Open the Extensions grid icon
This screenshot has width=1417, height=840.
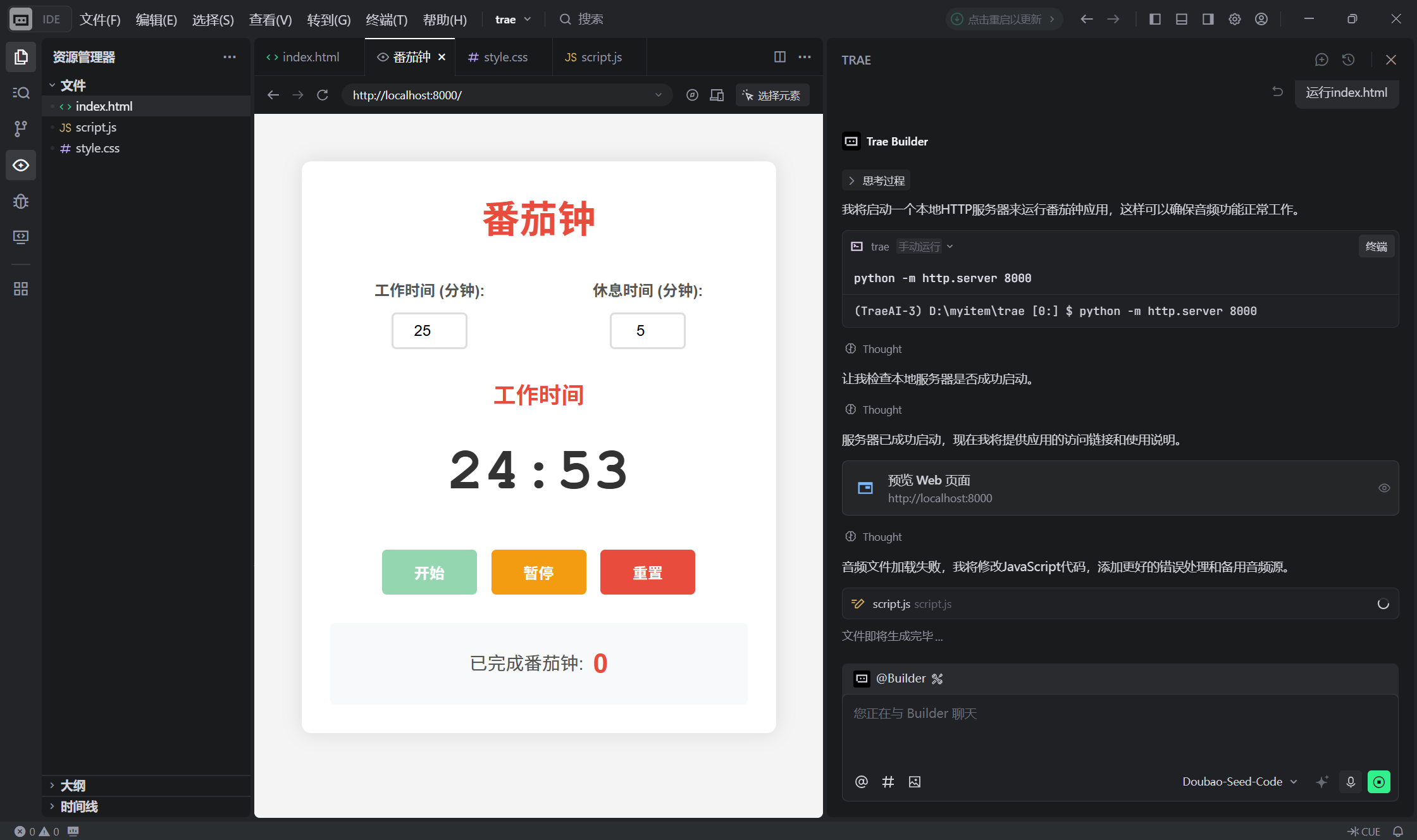[20, 288]
